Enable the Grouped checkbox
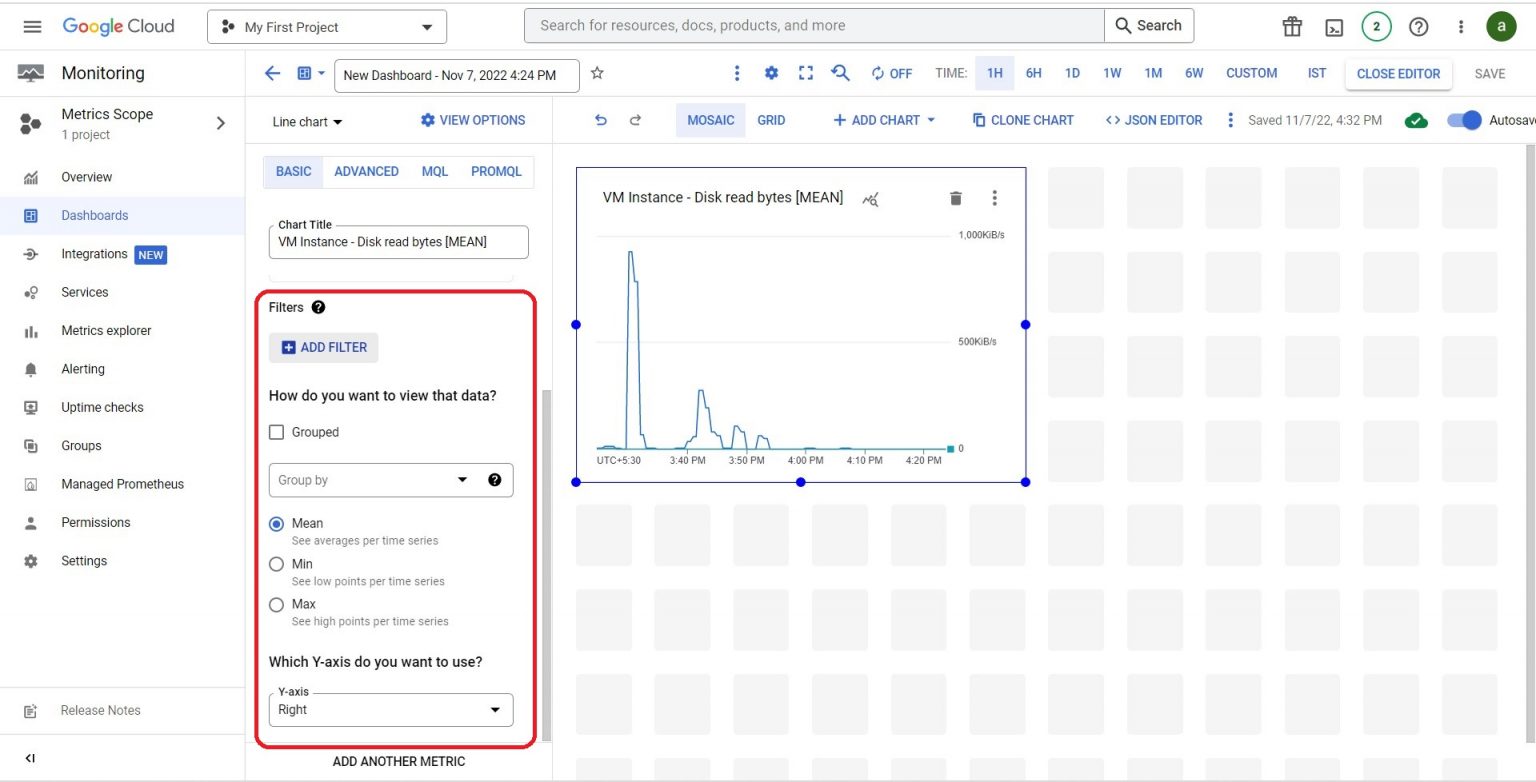This screenshot has height=782, width=1536. (276, 432)
